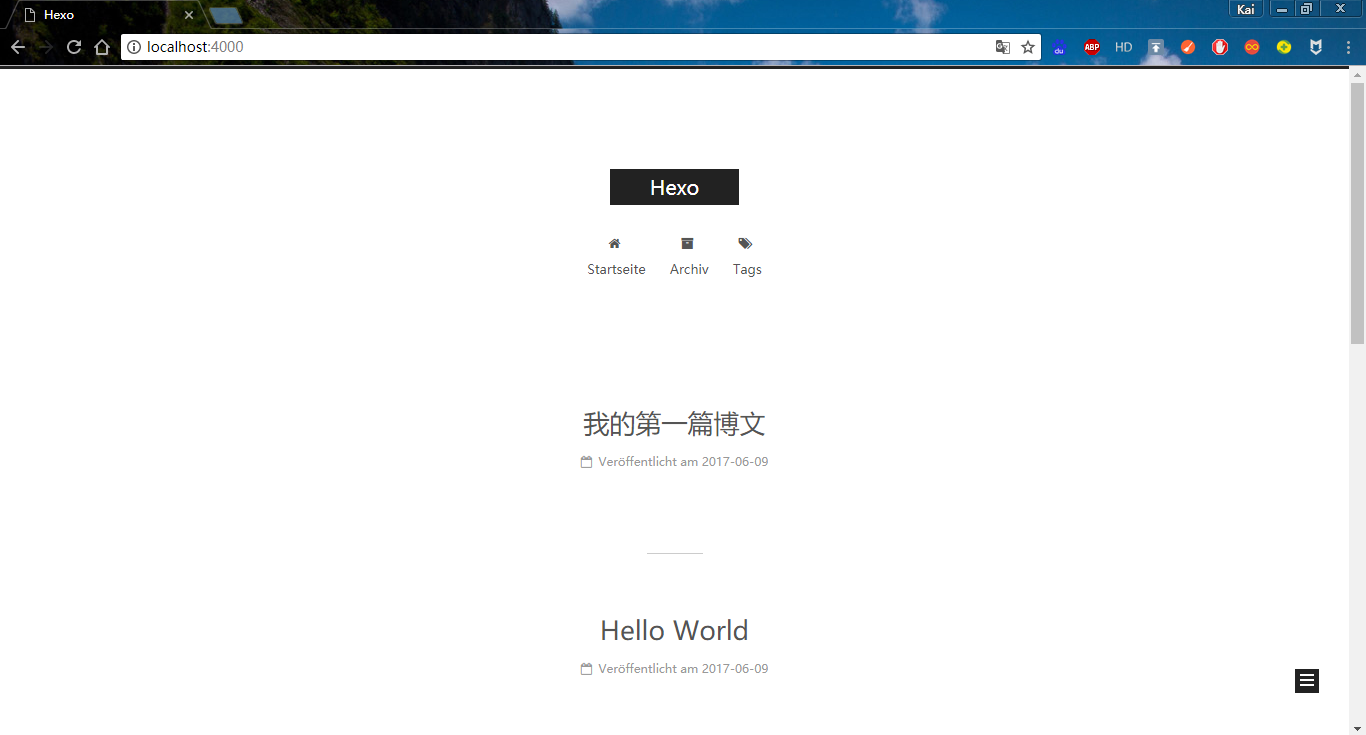Open the Chrome three-dot menu
The image size is (1366, 735).
pos(1348,47)
